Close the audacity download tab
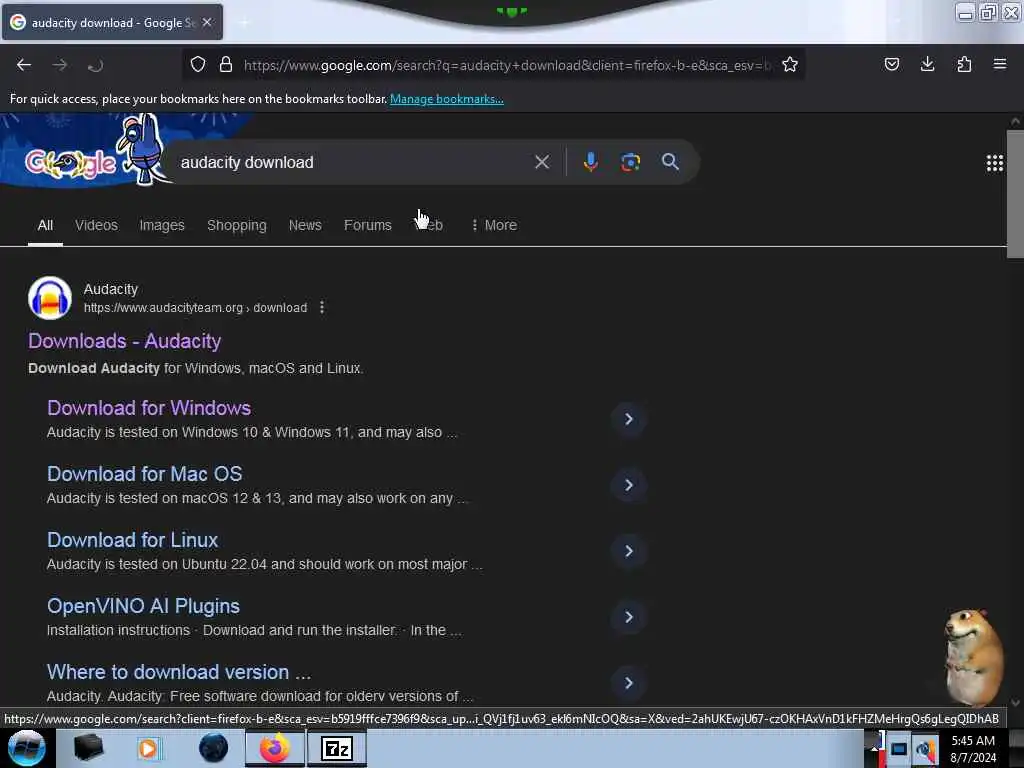 pyautogui.click(x=207, y=22)
